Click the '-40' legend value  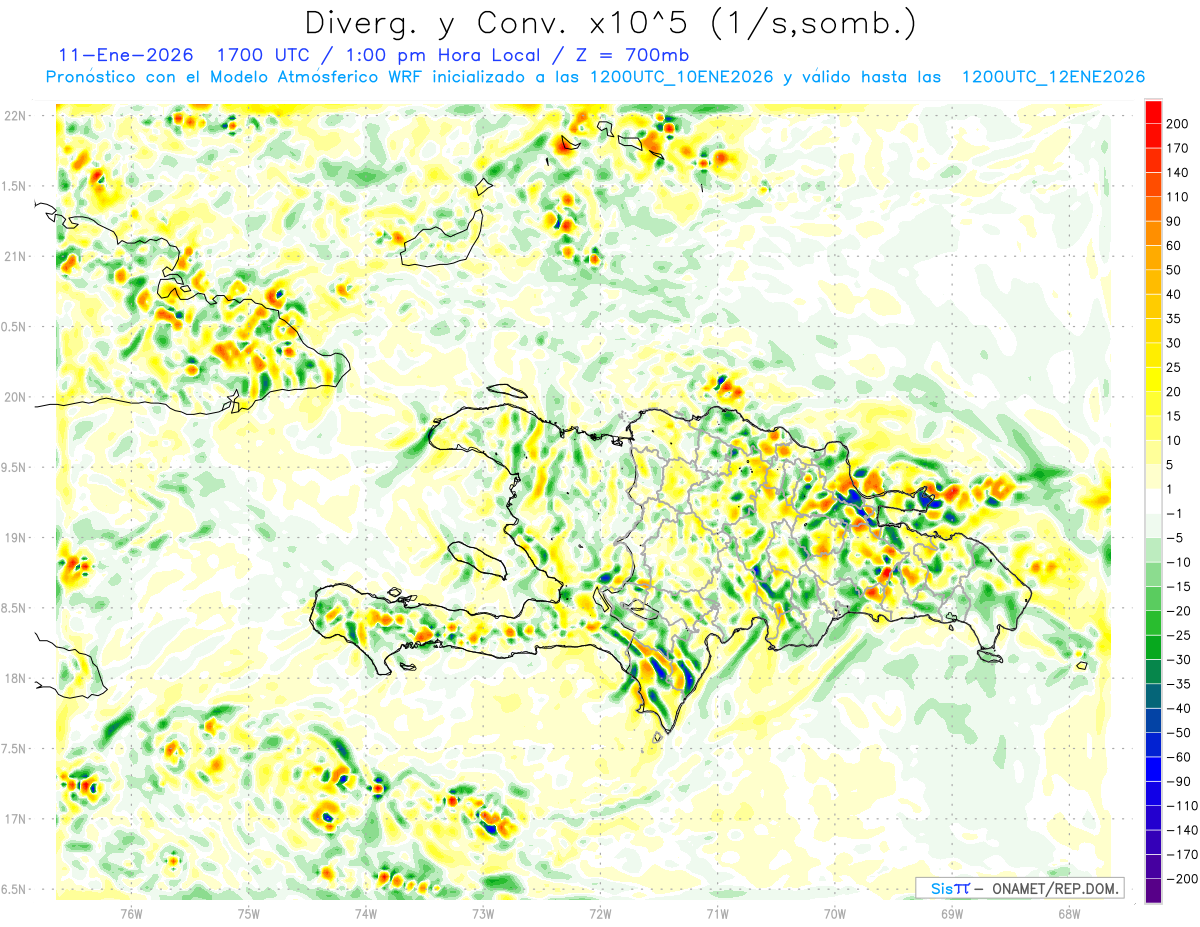(x=1181, y=709)
